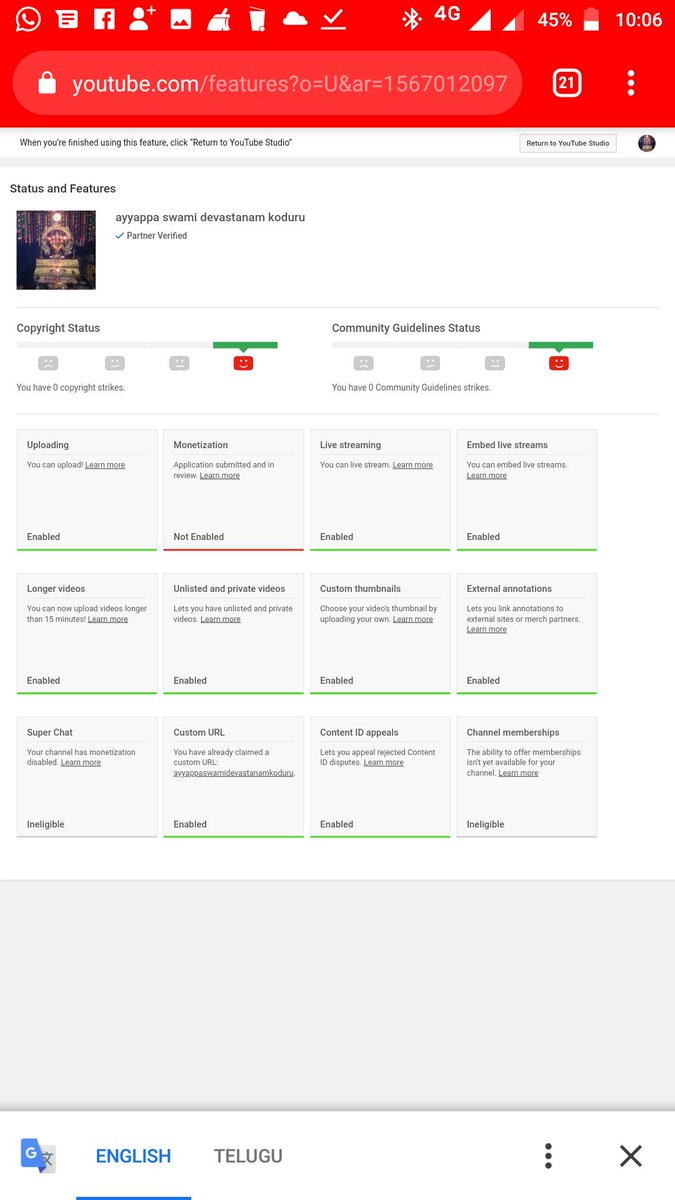Image resolution: width=675 pixels, height=1200 pixels.
Task: Click the Partner Verified checkmark
Action: 120,236
